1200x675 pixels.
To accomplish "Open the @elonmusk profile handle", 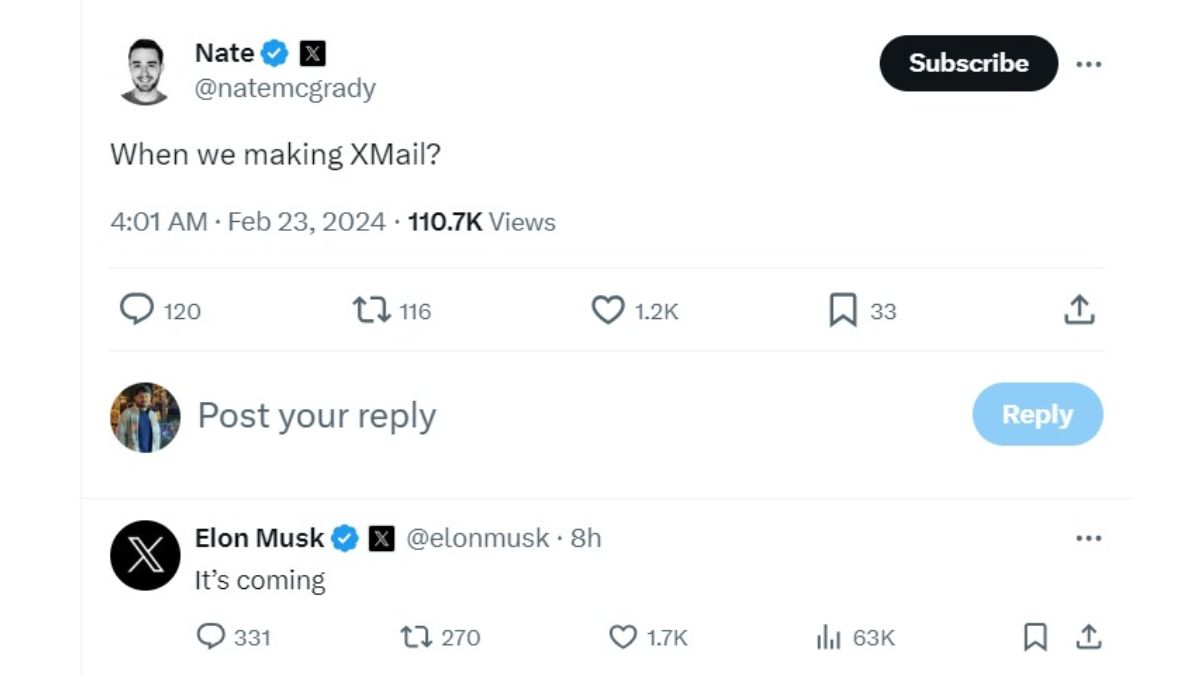I will coord(478,538).
